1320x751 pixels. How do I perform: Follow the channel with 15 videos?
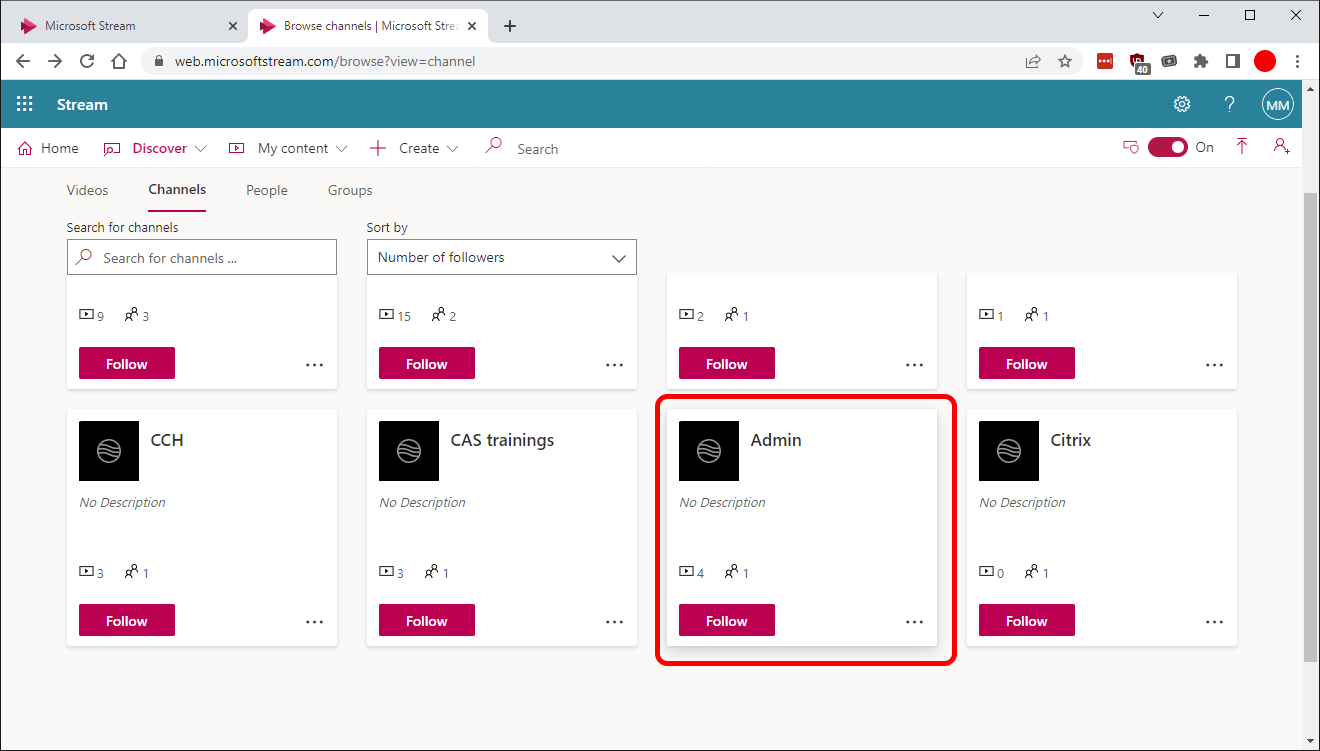427,363
